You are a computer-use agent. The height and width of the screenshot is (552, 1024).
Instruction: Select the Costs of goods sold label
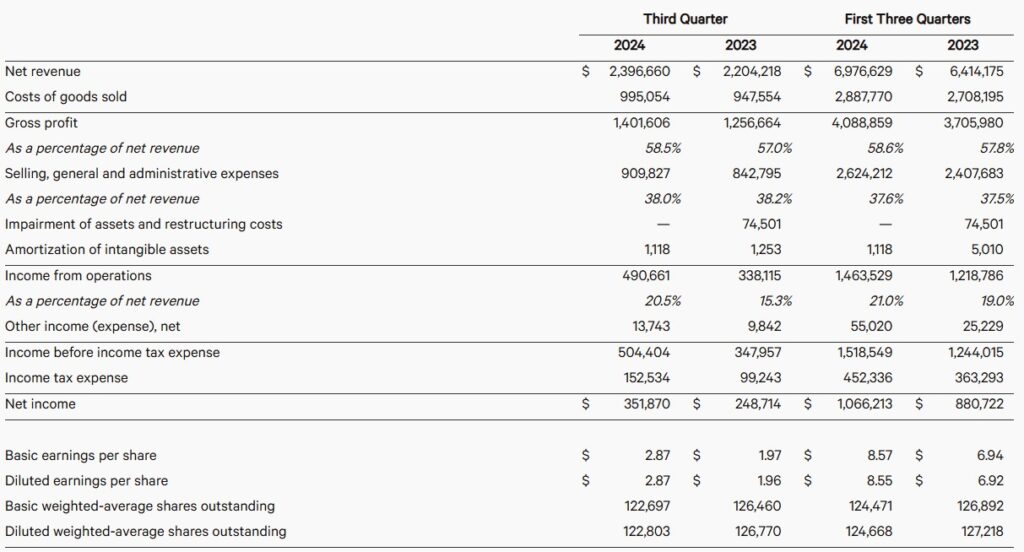point(66,97)
